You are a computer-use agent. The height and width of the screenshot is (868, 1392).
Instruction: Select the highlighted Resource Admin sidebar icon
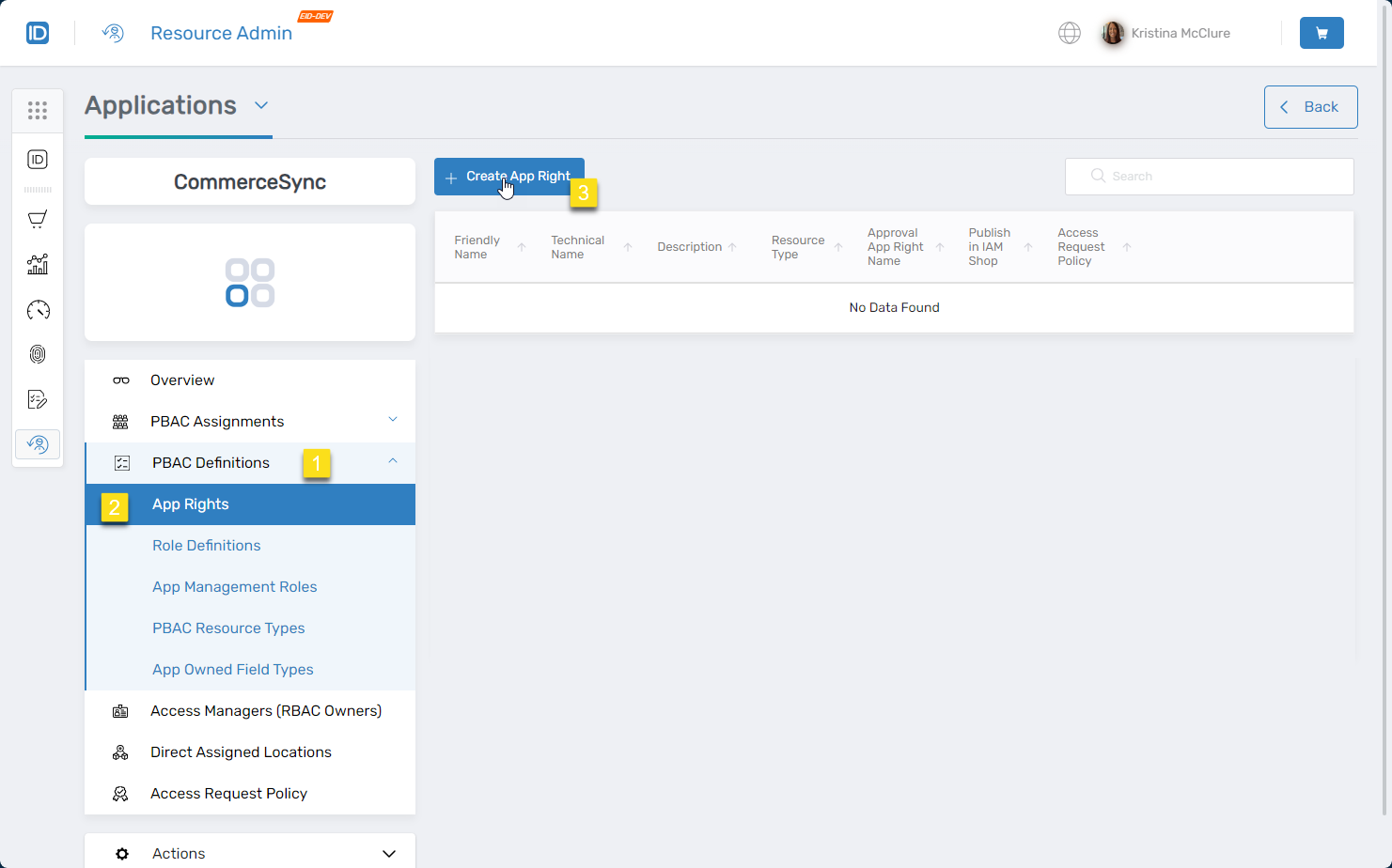[x=38, y=443]
